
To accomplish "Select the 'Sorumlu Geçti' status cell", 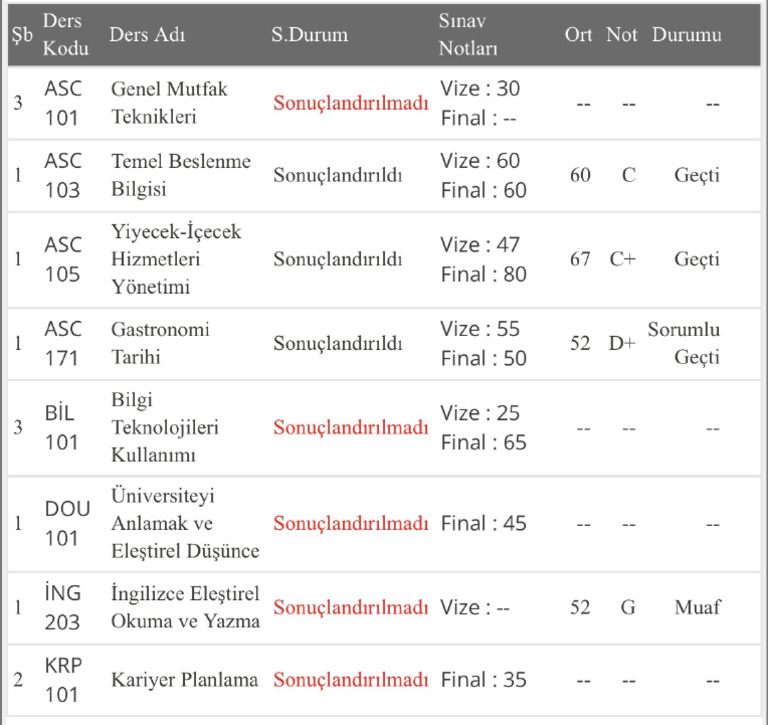I will click(684, 343).
